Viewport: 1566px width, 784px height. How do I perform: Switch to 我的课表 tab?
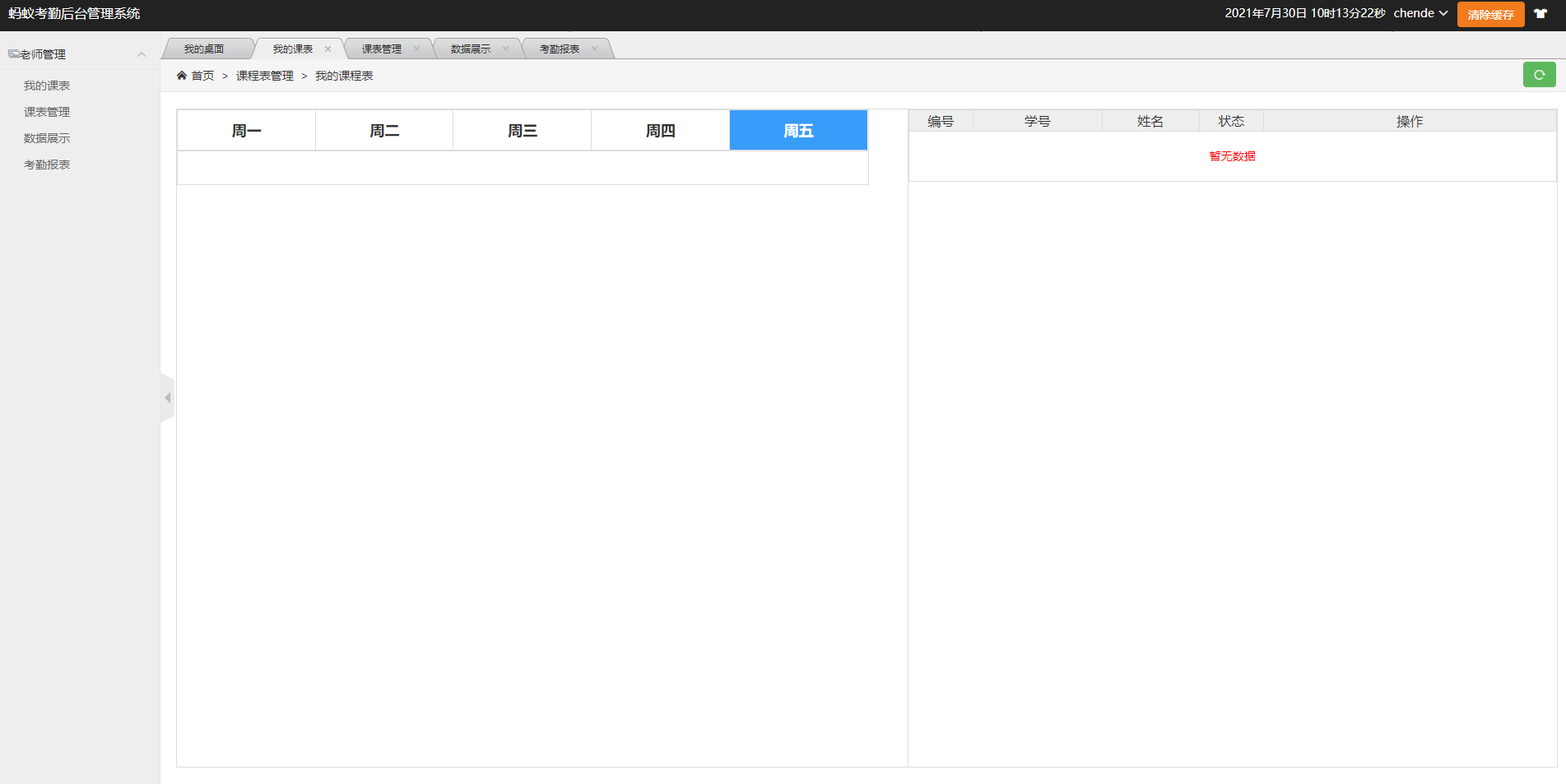coord(293,49)
